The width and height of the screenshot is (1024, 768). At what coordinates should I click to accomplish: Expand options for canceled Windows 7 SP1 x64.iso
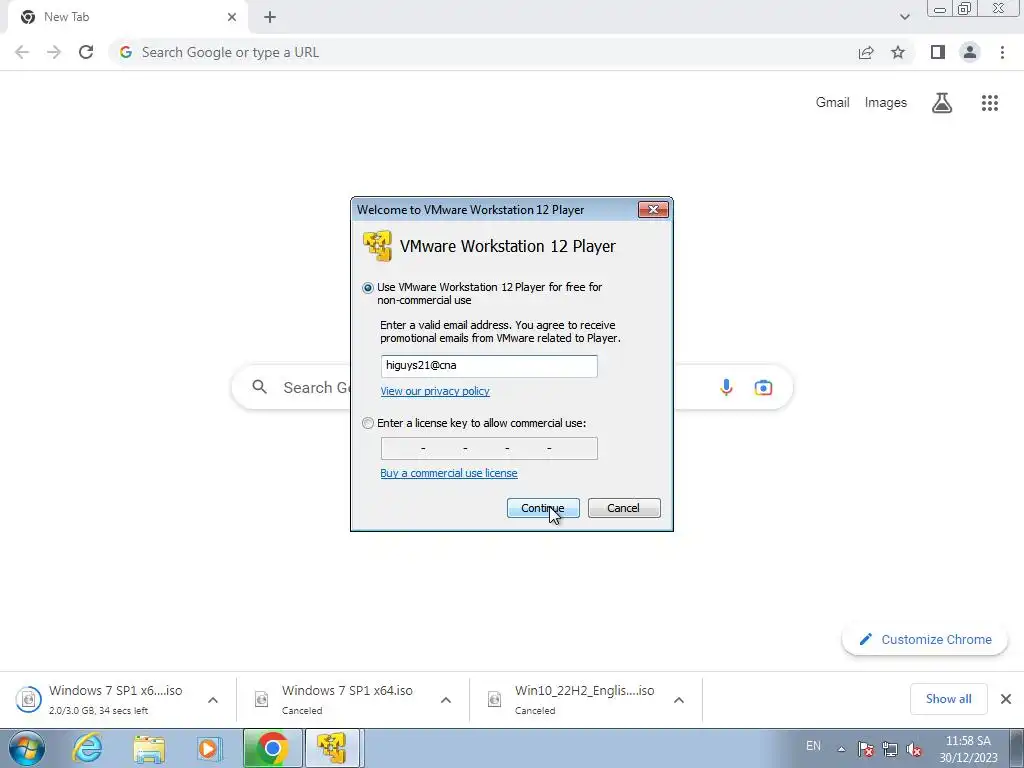click(x=446, y=700)
